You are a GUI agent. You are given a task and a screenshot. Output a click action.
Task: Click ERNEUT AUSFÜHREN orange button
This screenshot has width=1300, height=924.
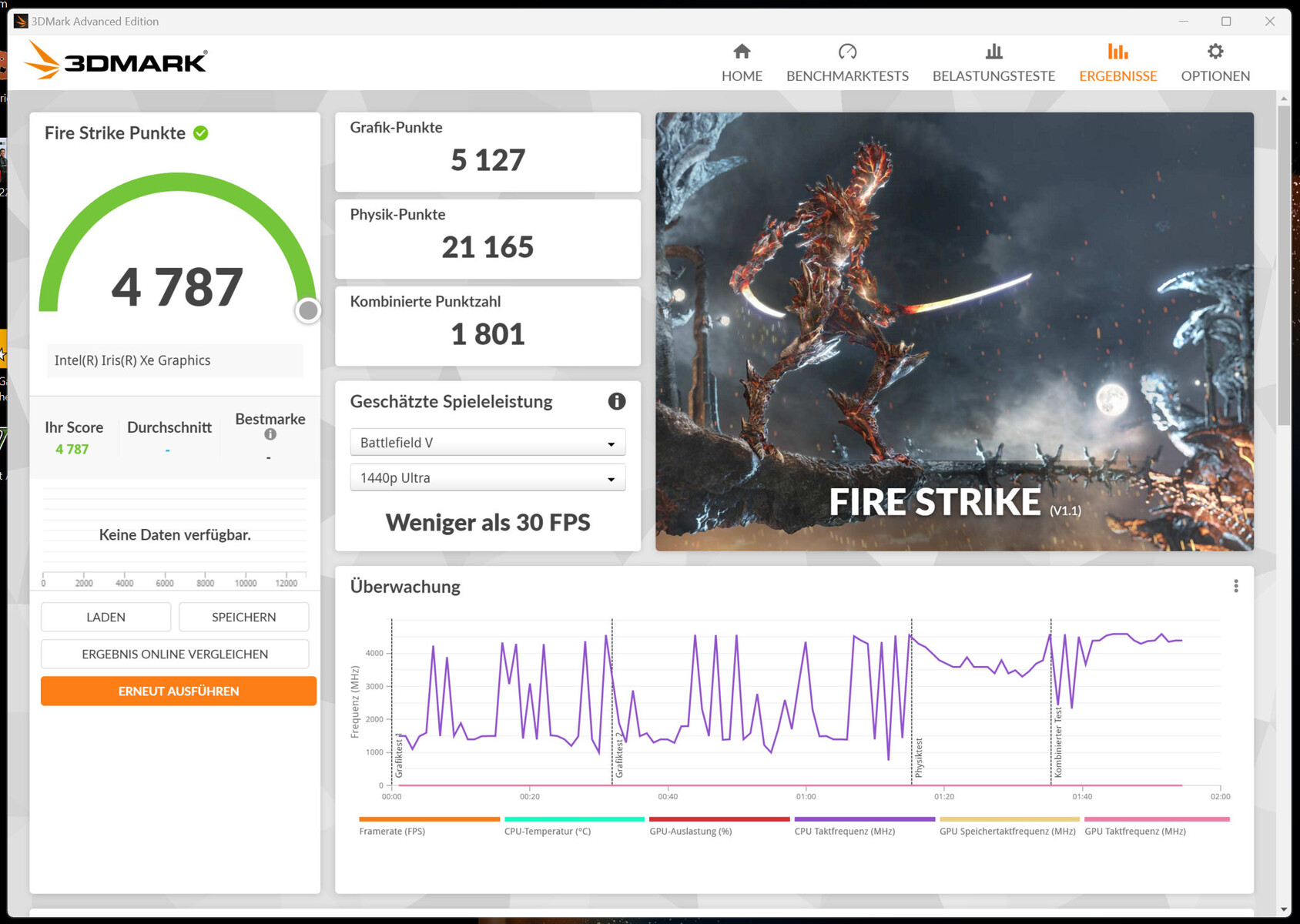179,691
